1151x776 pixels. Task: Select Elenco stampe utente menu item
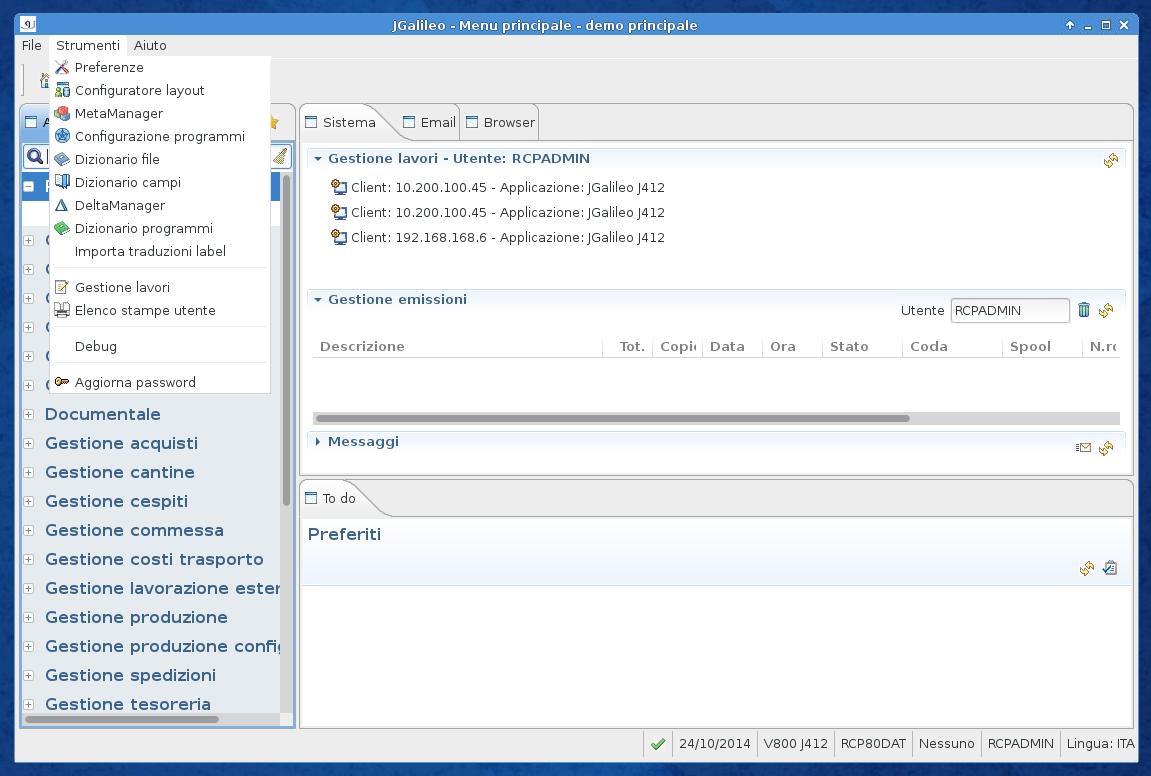pyautogui.click(x=159, y=311)
